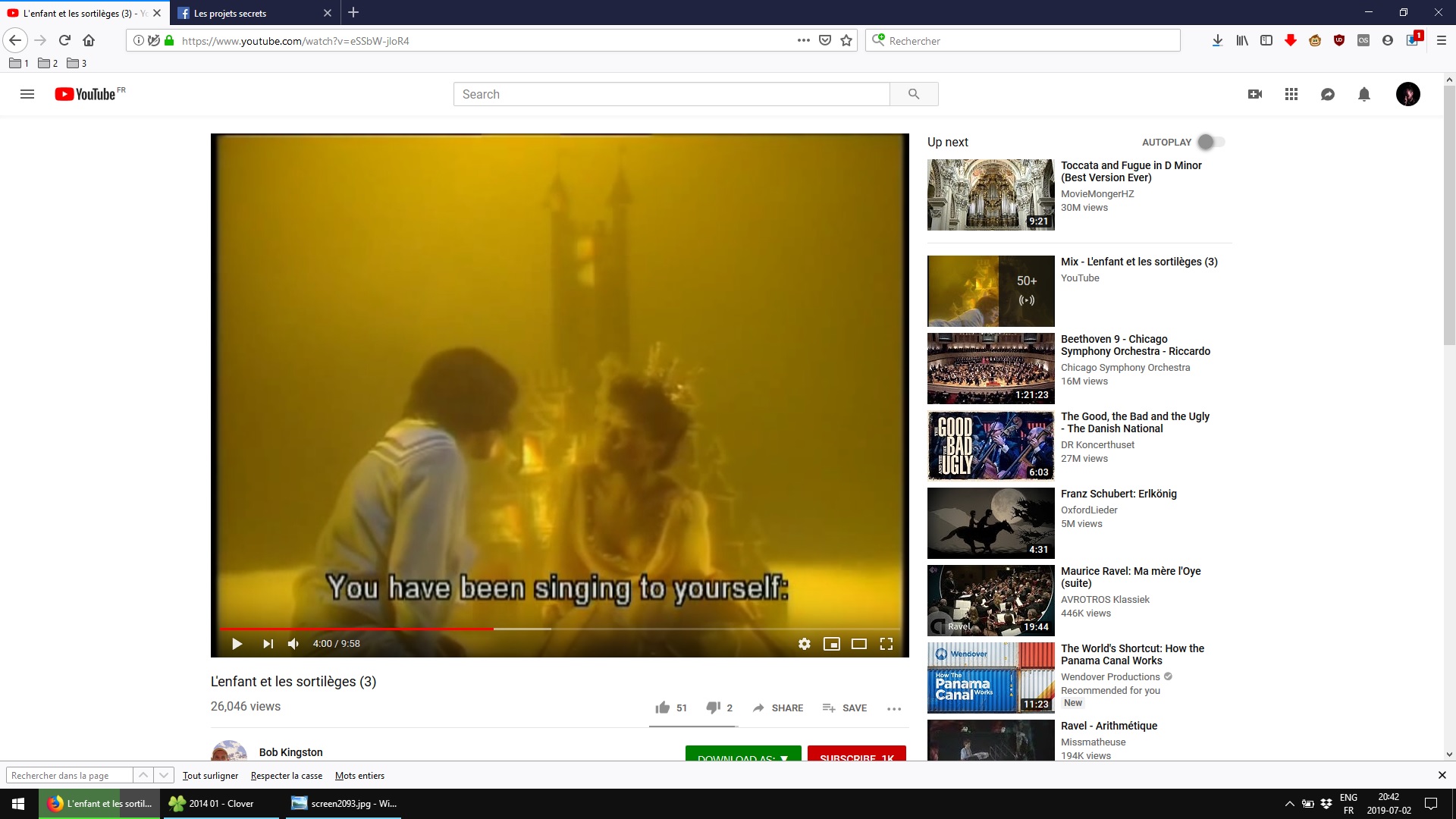Toggle the Autoplay switch

pyautogui.click(x=1210, y=142)
